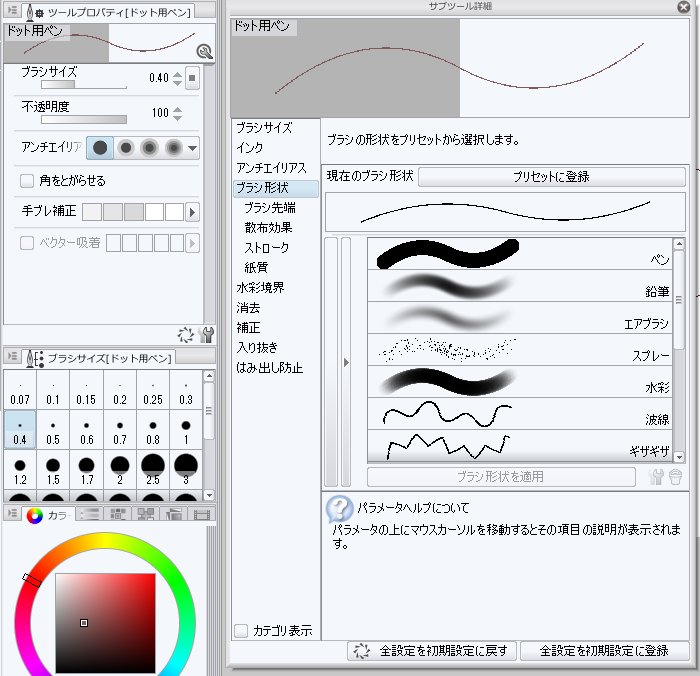Open the 水彩境界 category
Viewport: 700px width, 676px height.
coord(260,288)
